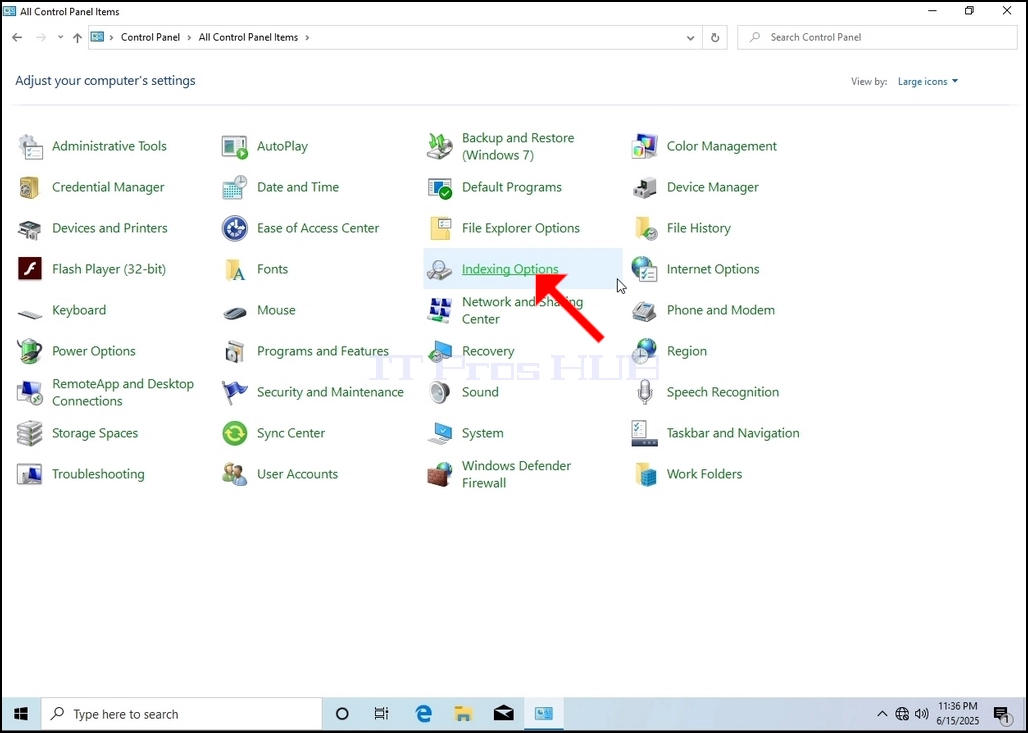The image size is (1028, 733).
Task: Open the Devices and Printers icon
Action: [30, 228]
